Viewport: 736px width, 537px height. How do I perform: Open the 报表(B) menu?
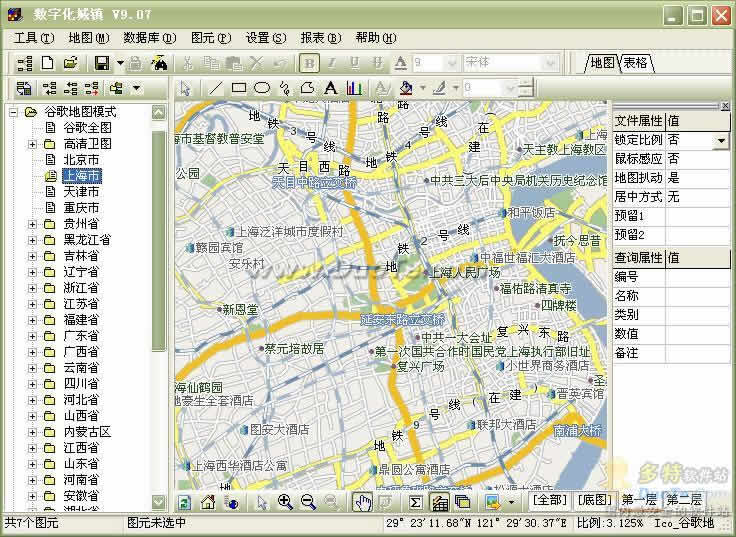pyautogui.click(x=321, y=38)
